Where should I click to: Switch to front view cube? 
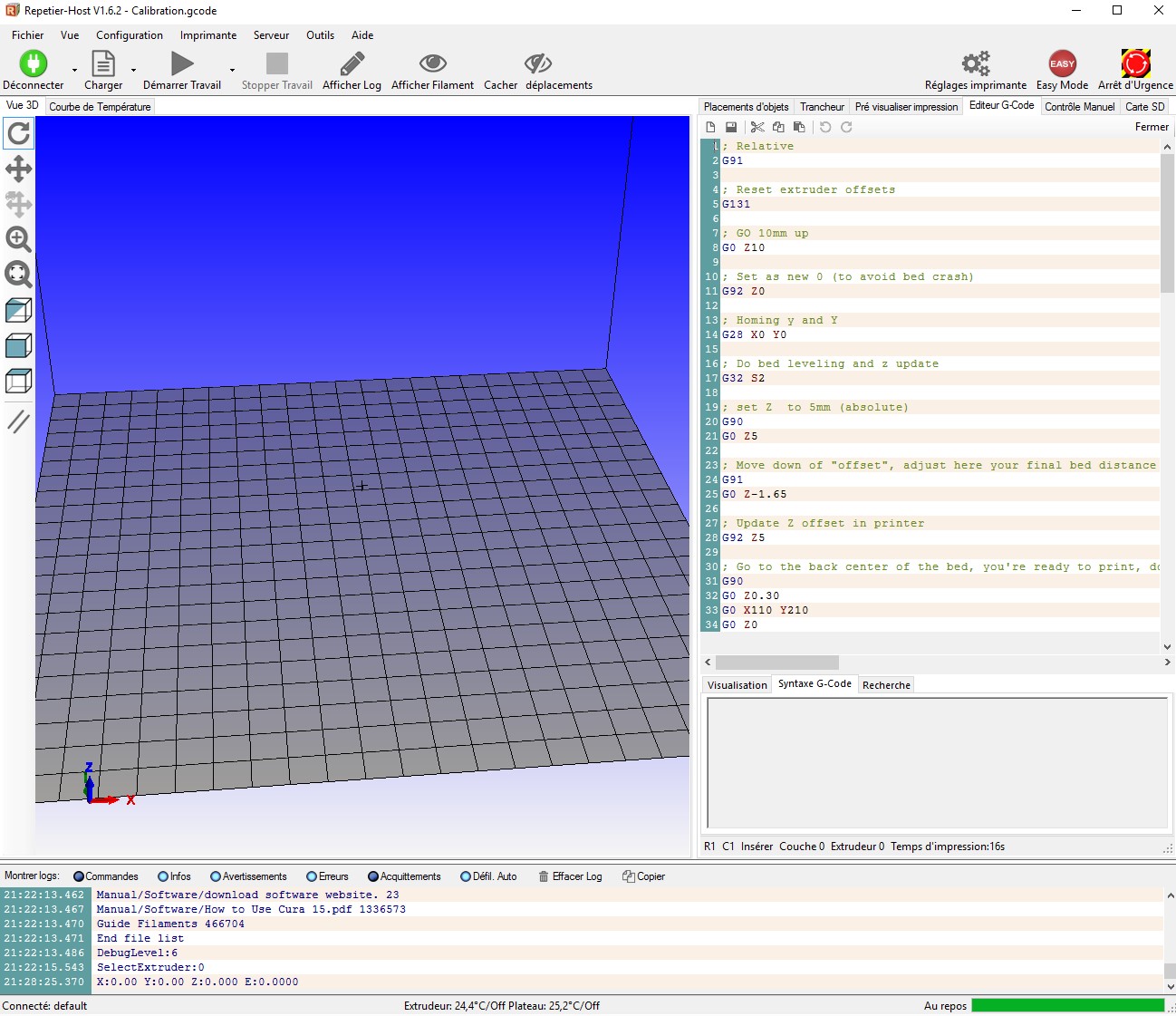tap(19, 345)
